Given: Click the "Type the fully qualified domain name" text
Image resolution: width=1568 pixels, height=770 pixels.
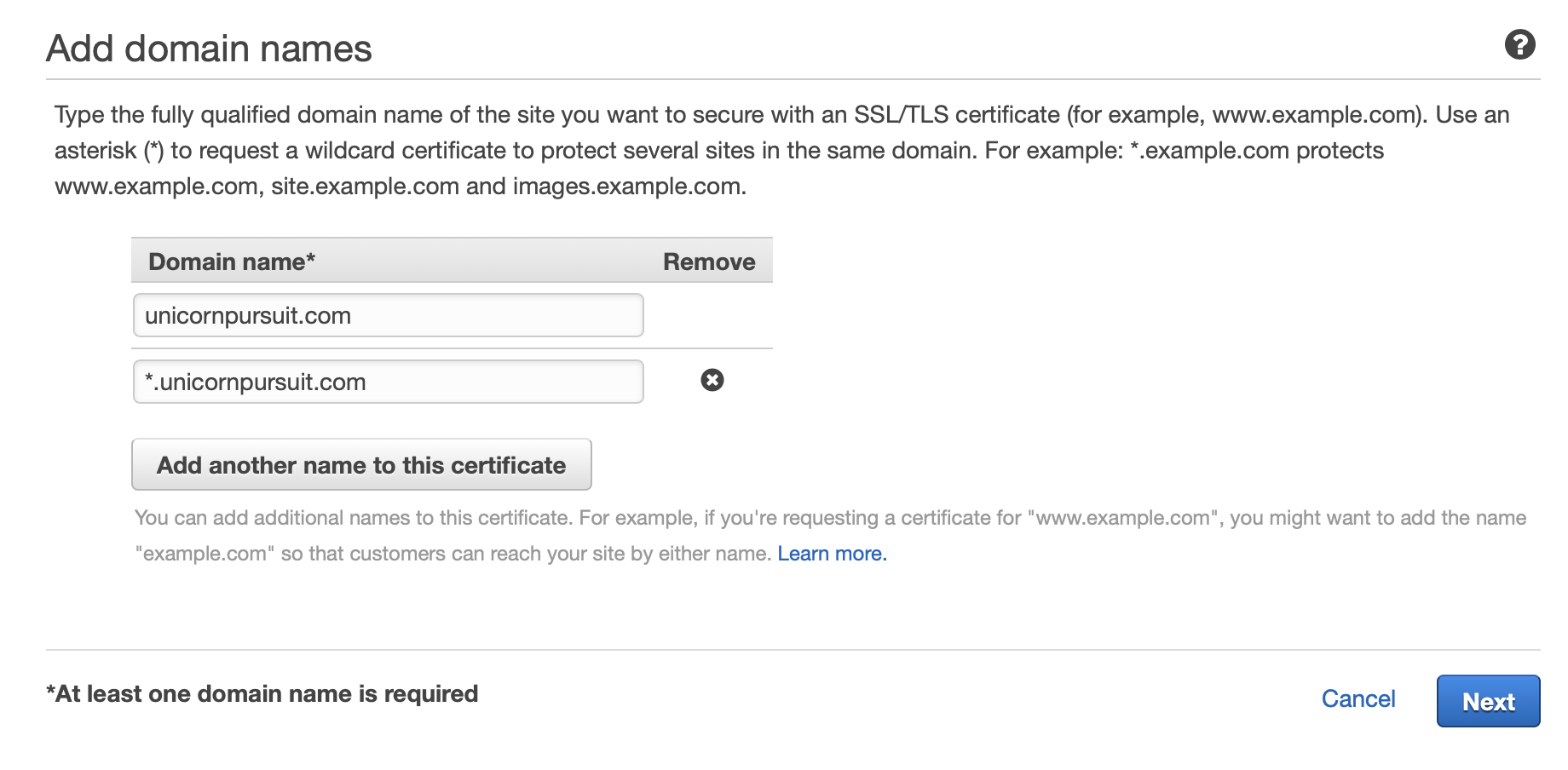Looking at the screenshot, I should pyautogui.click(x=256, y=115).
